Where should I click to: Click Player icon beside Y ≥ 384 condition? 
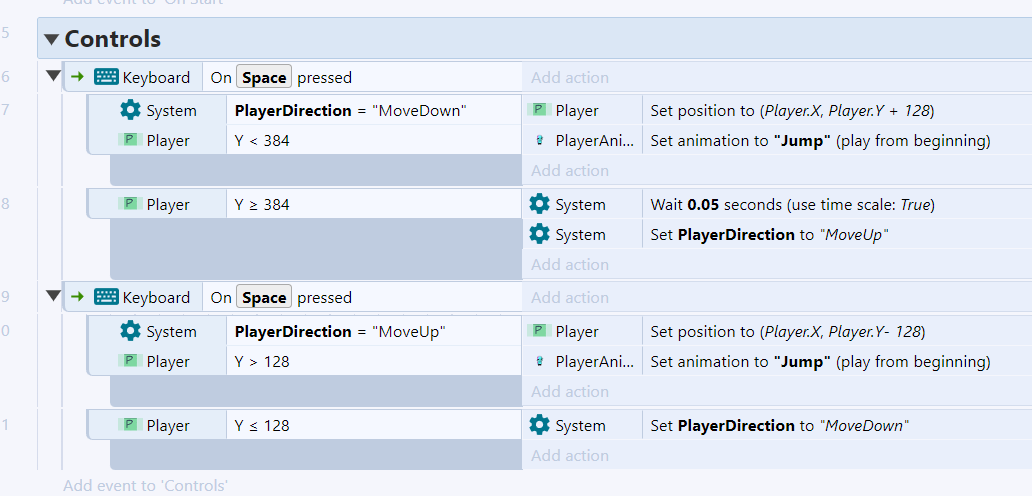tap(130, 204)
